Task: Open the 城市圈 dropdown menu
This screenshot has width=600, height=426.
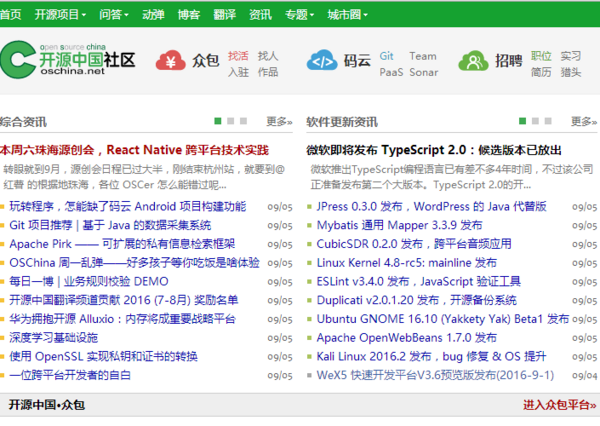Action: pos(346,15)
